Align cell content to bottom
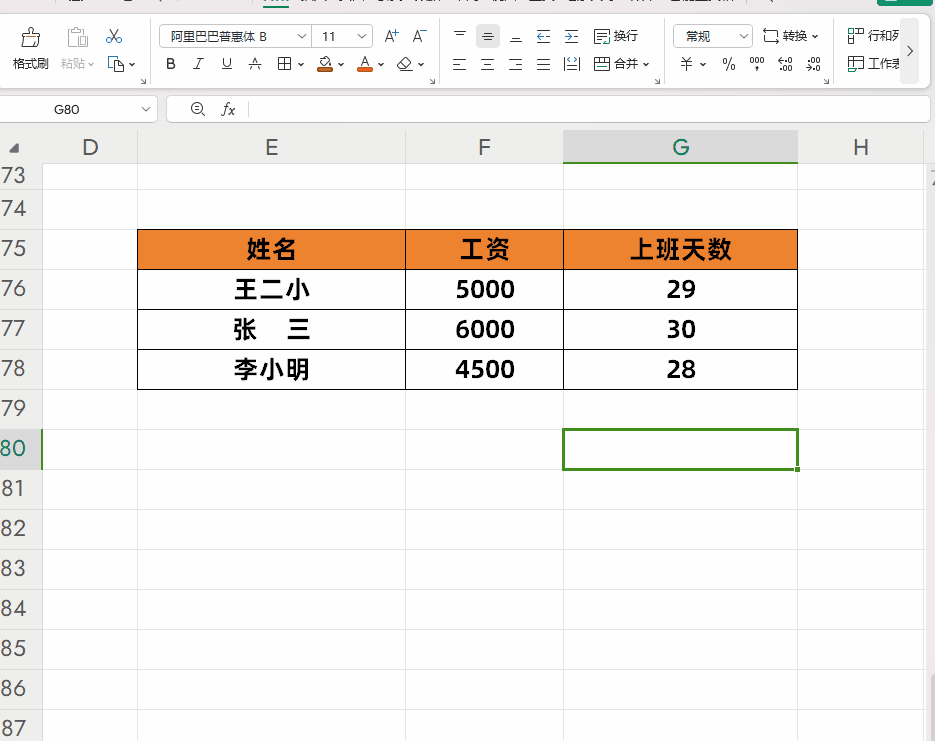The image size is (935, 741). pos(516,36)
